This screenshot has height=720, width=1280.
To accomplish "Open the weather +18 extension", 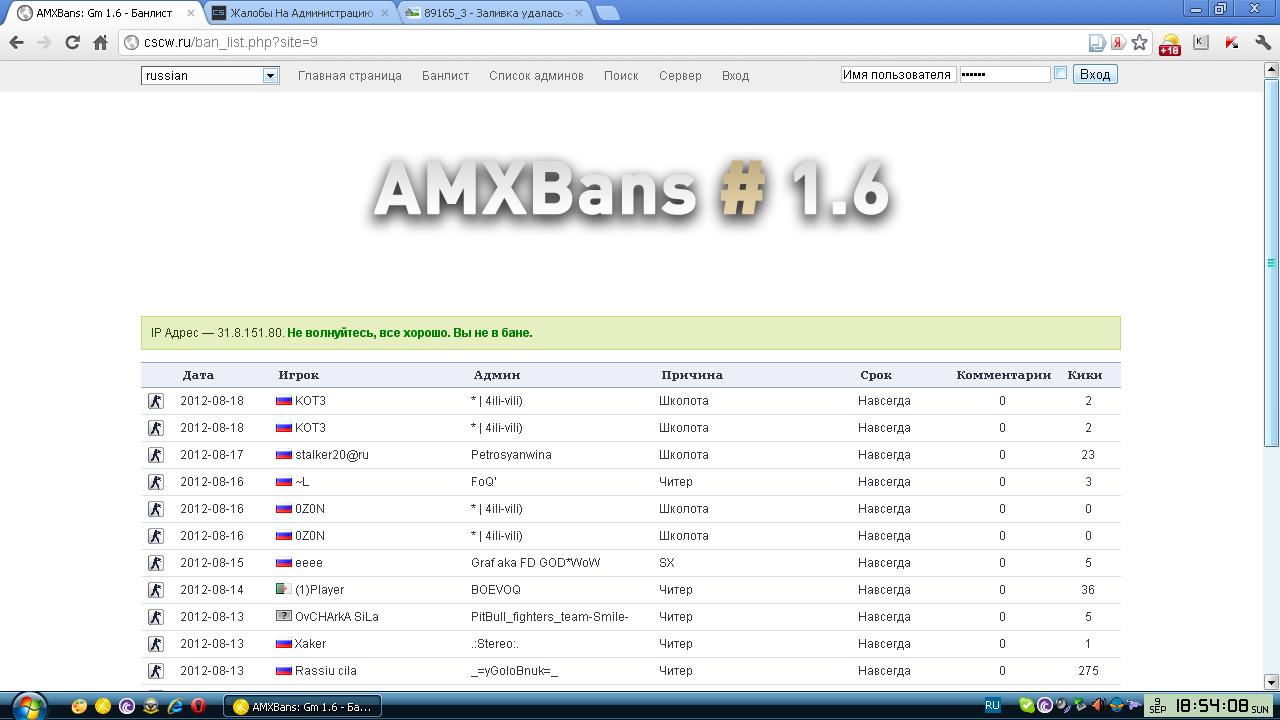I will (x=1169, y=43).
